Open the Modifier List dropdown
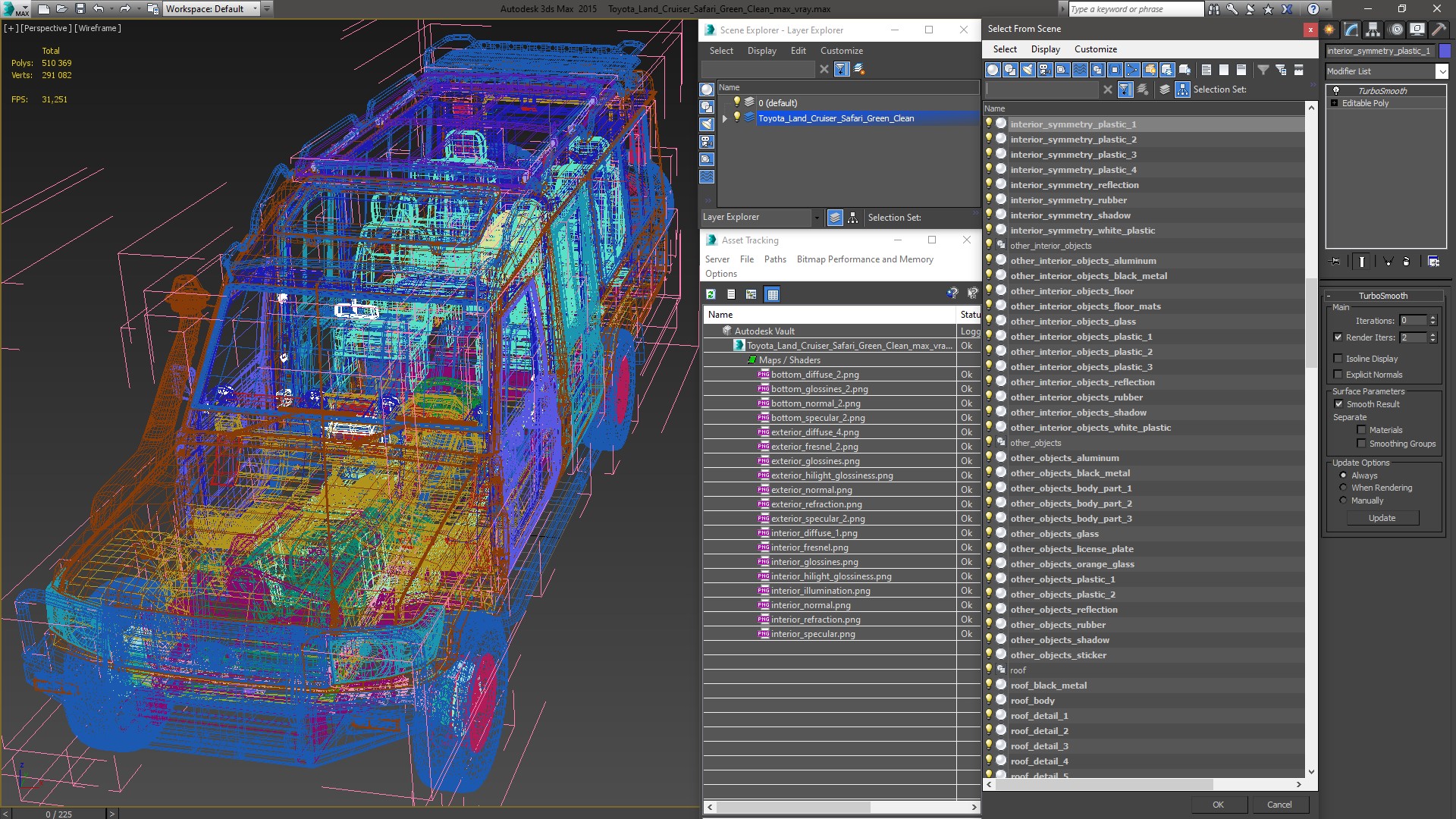The height and width of the screenshot is (819, 1456). 1442,71
